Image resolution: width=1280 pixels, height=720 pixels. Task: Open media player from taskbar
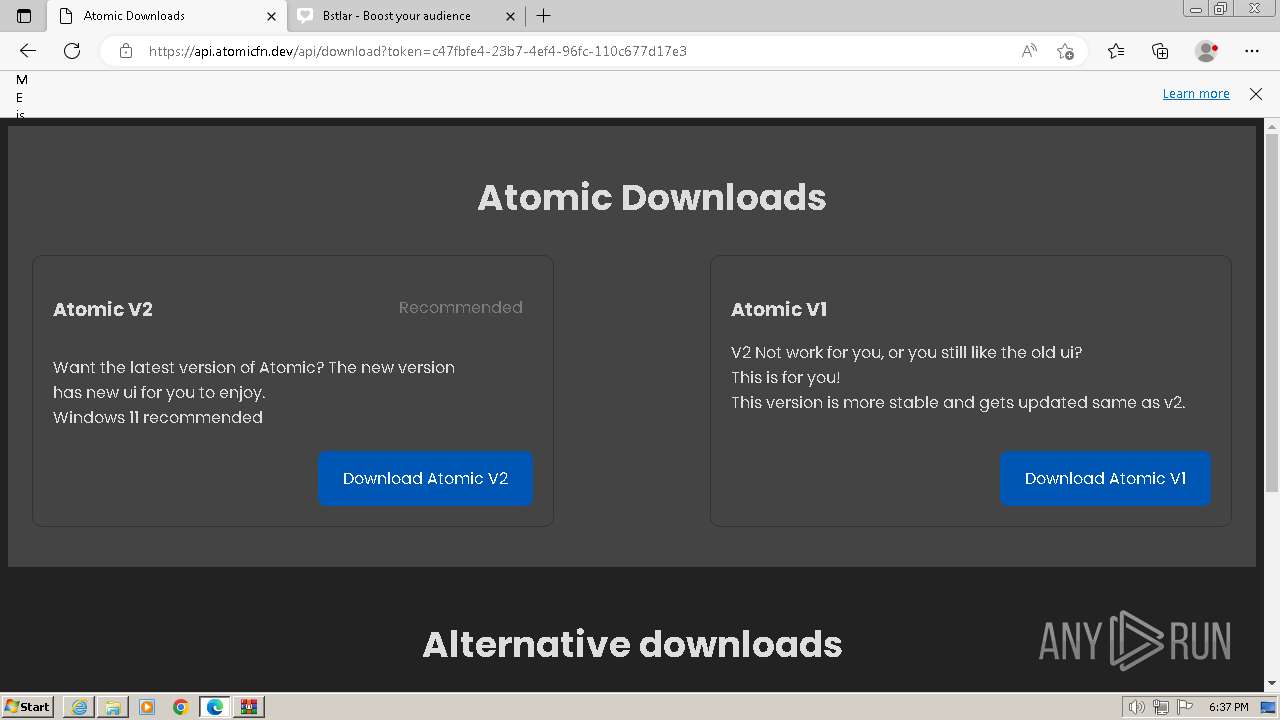pos(147,707)
